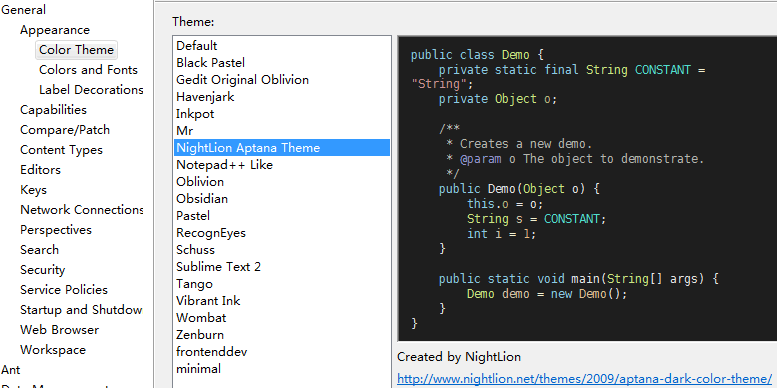Open the nightlion.net aptana theme link
Viewport: 777px width, 388px height.
coord(585,379)
